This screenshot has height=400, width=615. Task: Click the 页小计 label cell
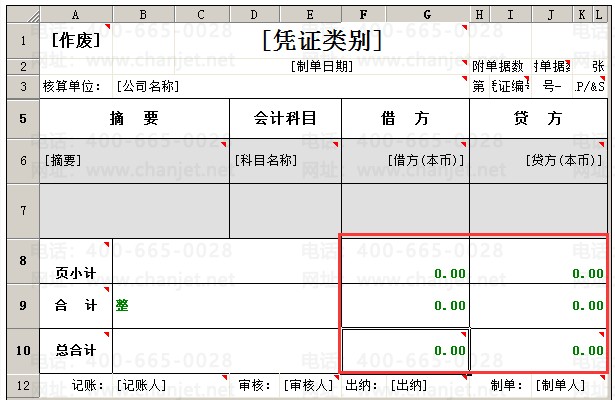pos(76,261)
